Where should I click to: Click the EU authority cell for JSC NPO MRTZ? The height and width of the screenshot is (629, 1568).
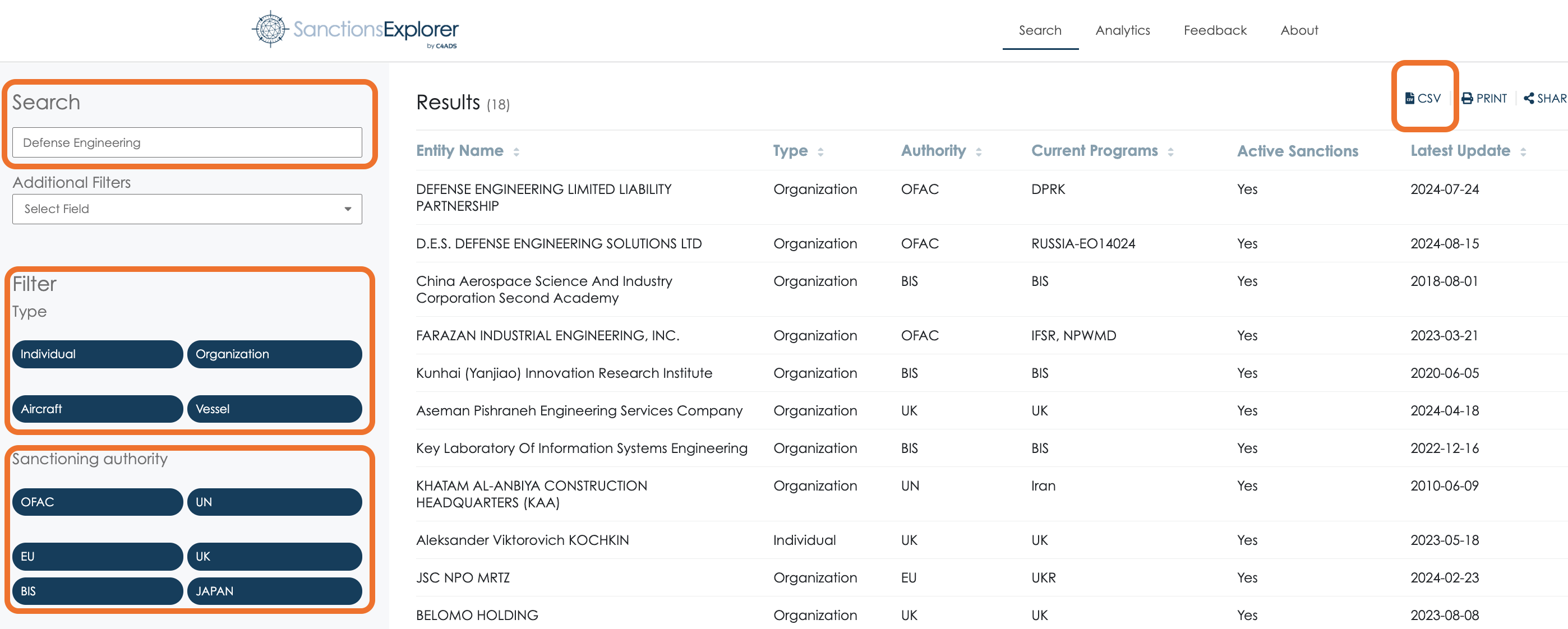click(908, 578)
